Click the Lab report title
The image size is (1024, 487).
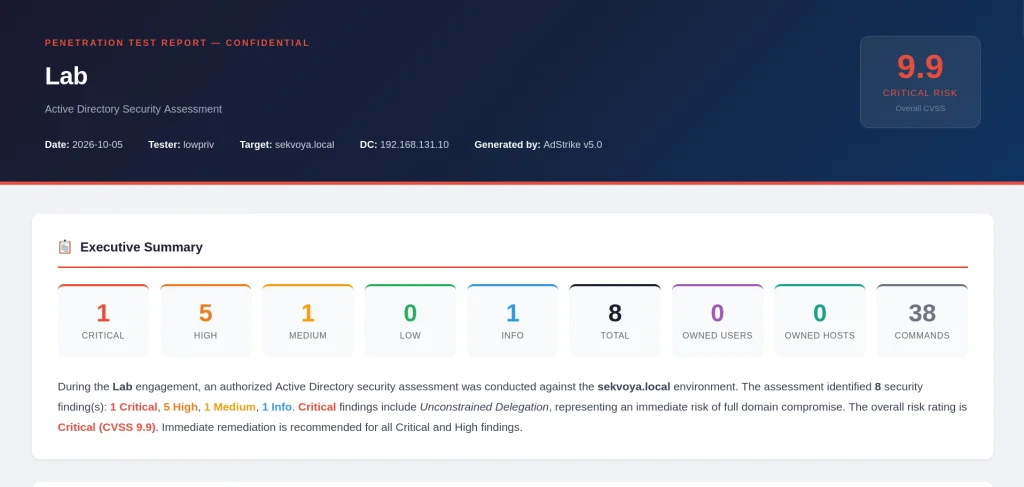tap(66, 76)
